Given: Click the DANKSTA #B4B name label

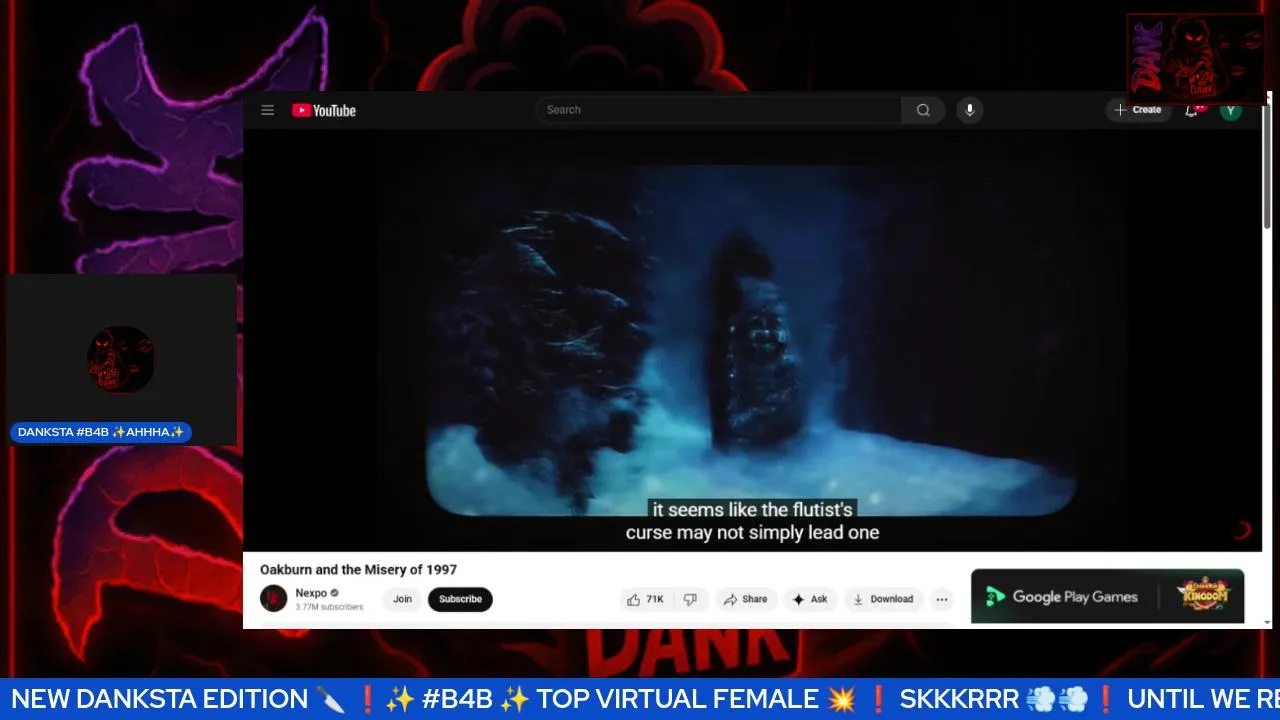Looking at the screenshot, I should point(101,432).
